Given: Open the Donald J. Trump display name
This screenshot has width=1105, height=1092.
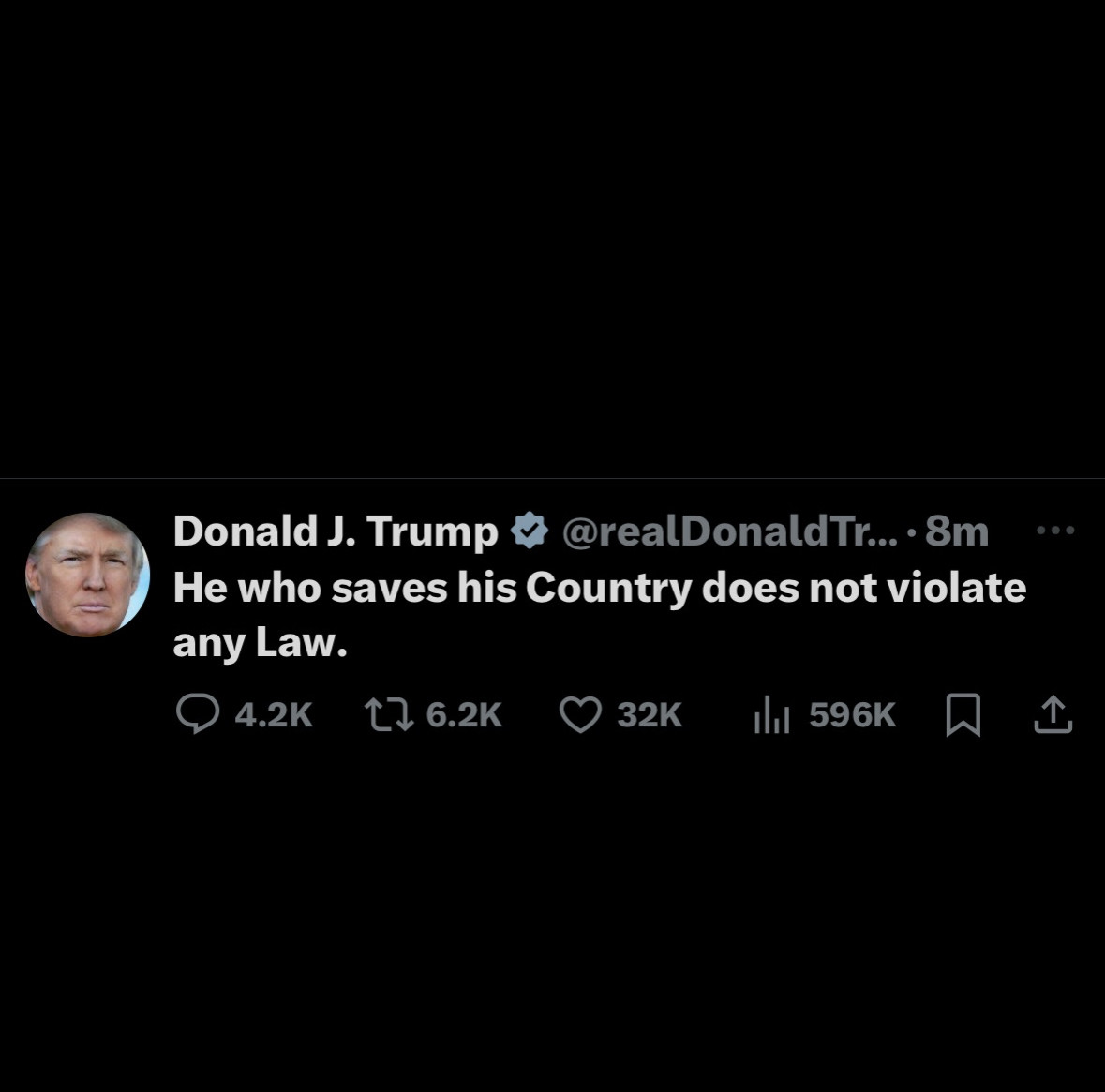Looking at the screenshot, I should coord(336,531).
